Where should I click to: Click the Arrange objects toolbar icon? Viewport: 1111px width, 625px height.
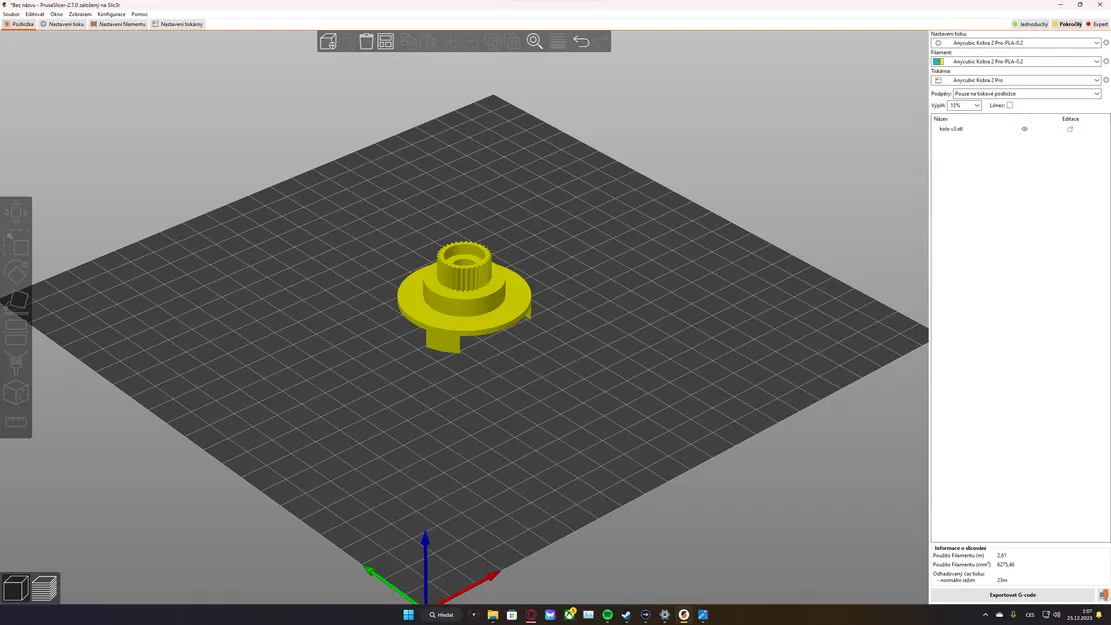pyautogui.click(x=385, y=41)
